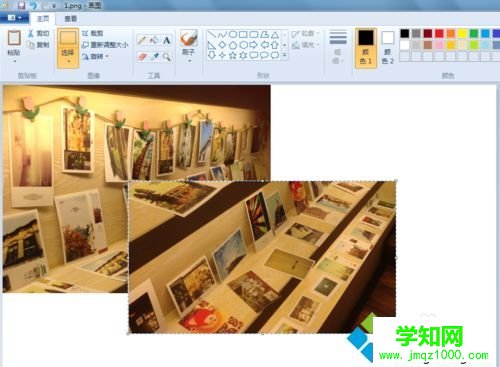Click the Undo arrow in quick access toolbar
The width and height of the screenshot is (500, 367).
33,5
